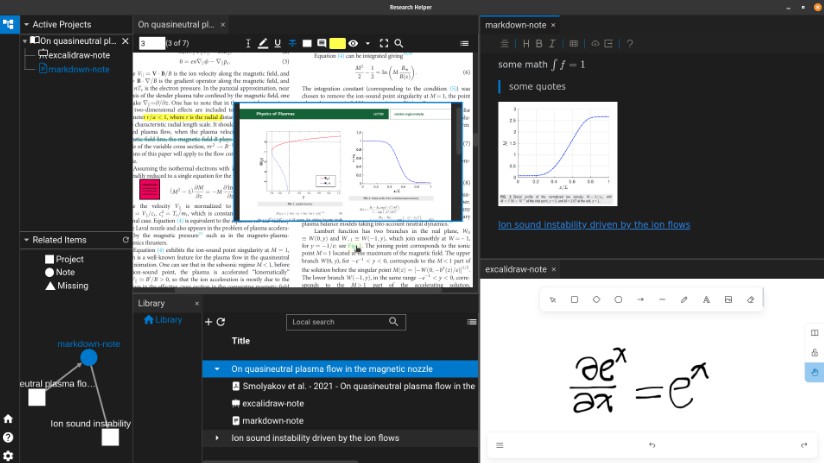
Task: Collapse the Active Projects panel
Action: [26, 24]
